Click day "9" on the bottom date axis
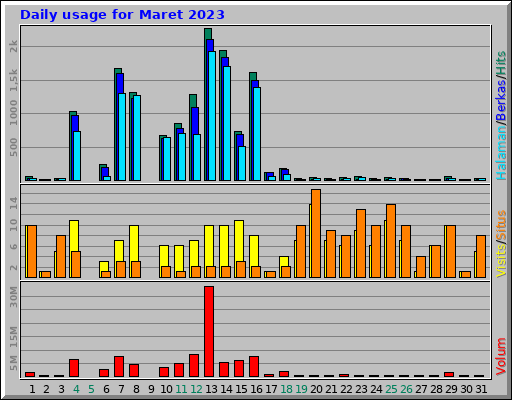Image resolution: width=512 pixels, height=400 pixels. 151,389
